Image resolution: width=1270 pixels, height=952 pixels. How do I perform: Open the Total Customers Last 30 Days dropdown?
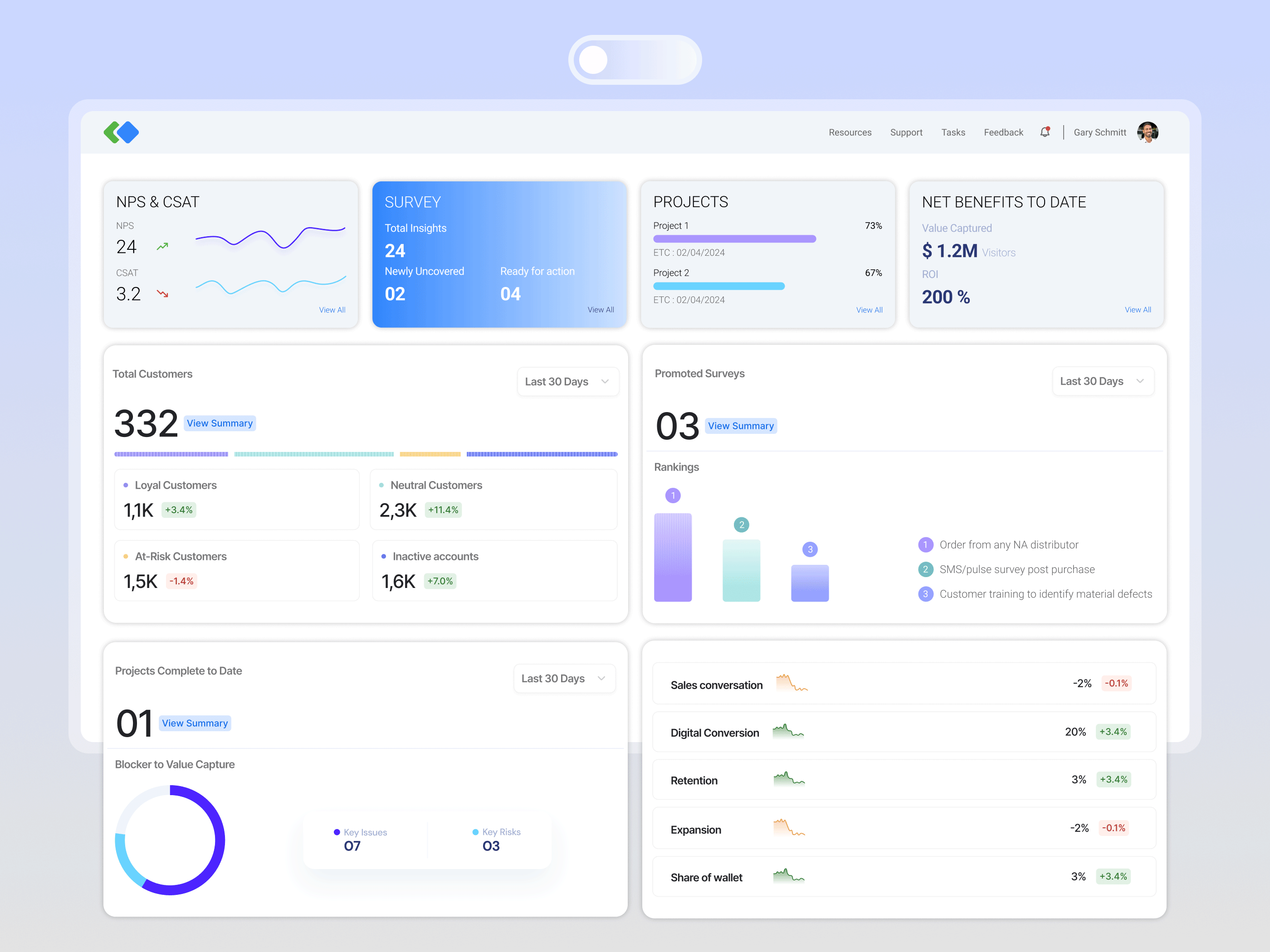(x=568, y=381)
